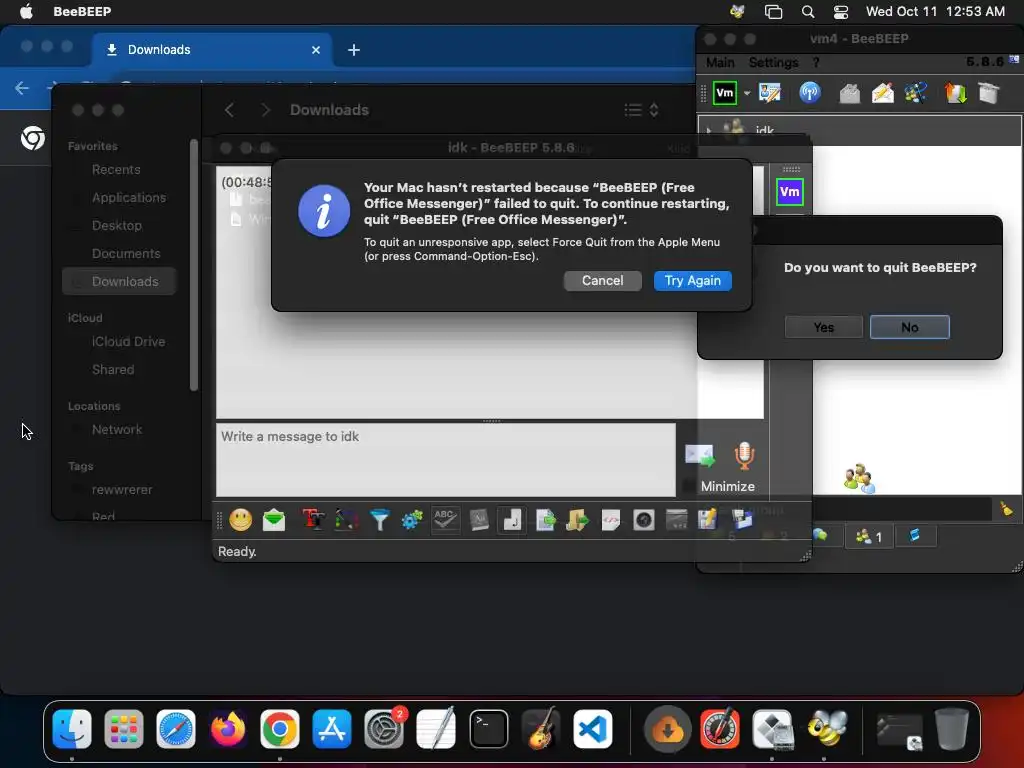
Task: Open the ? help menu
Action: 816,63
